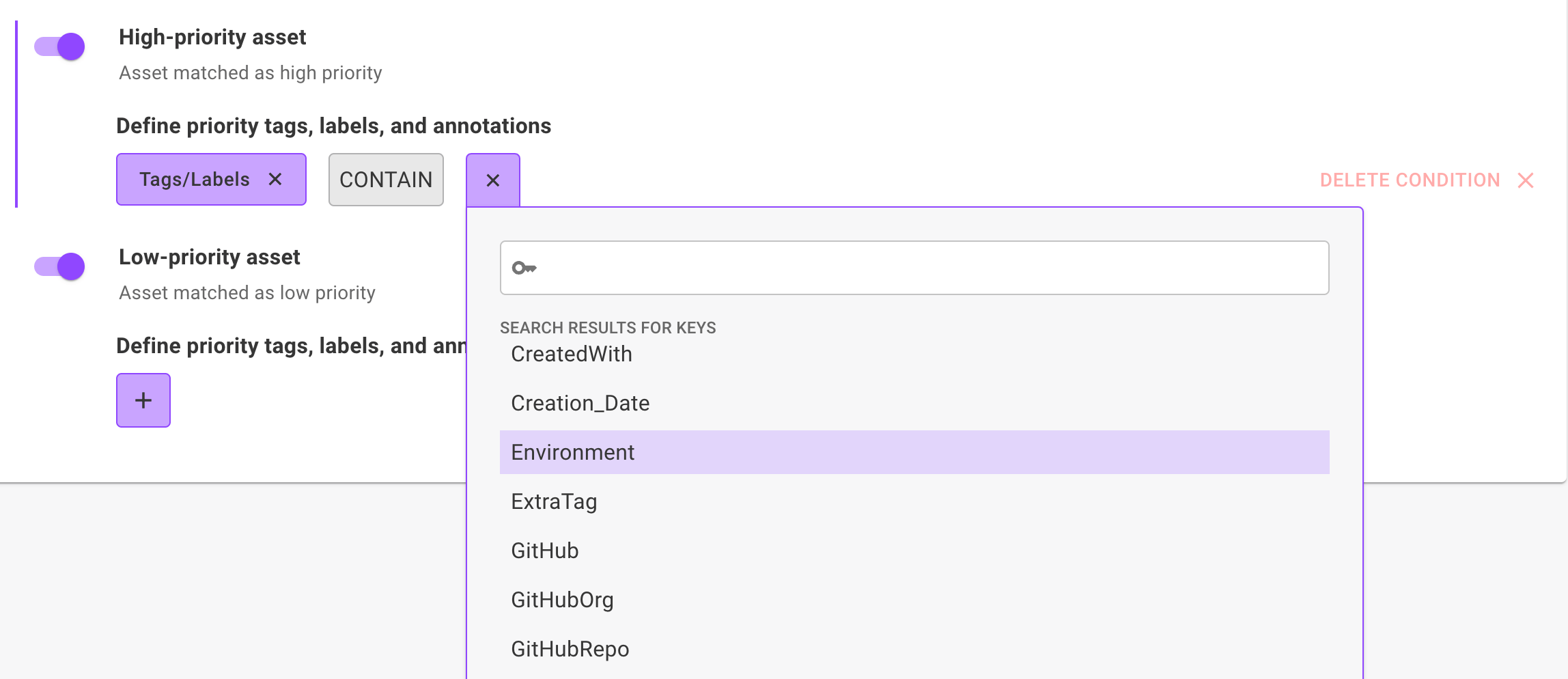Viewport: 1568px width, 679px height.
Task: Pick ExtraTag from the key list
Action: tap(554, 501)
